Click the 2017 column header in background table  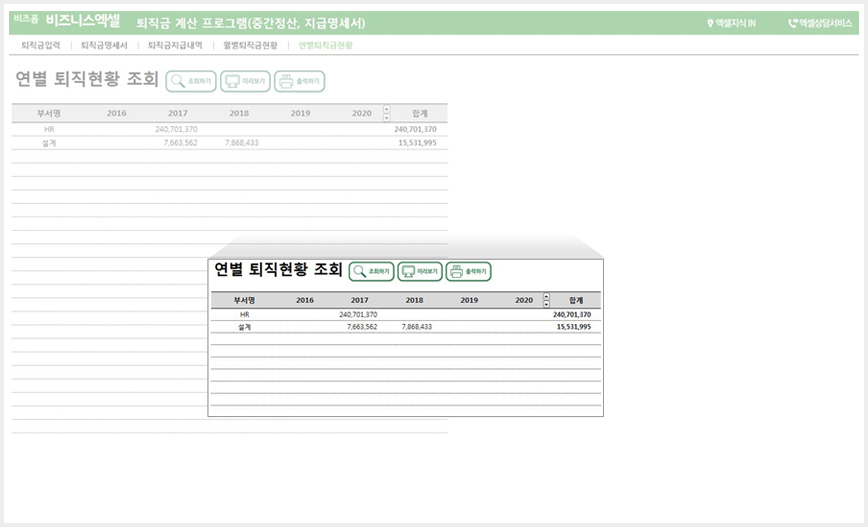coord(178,113)
